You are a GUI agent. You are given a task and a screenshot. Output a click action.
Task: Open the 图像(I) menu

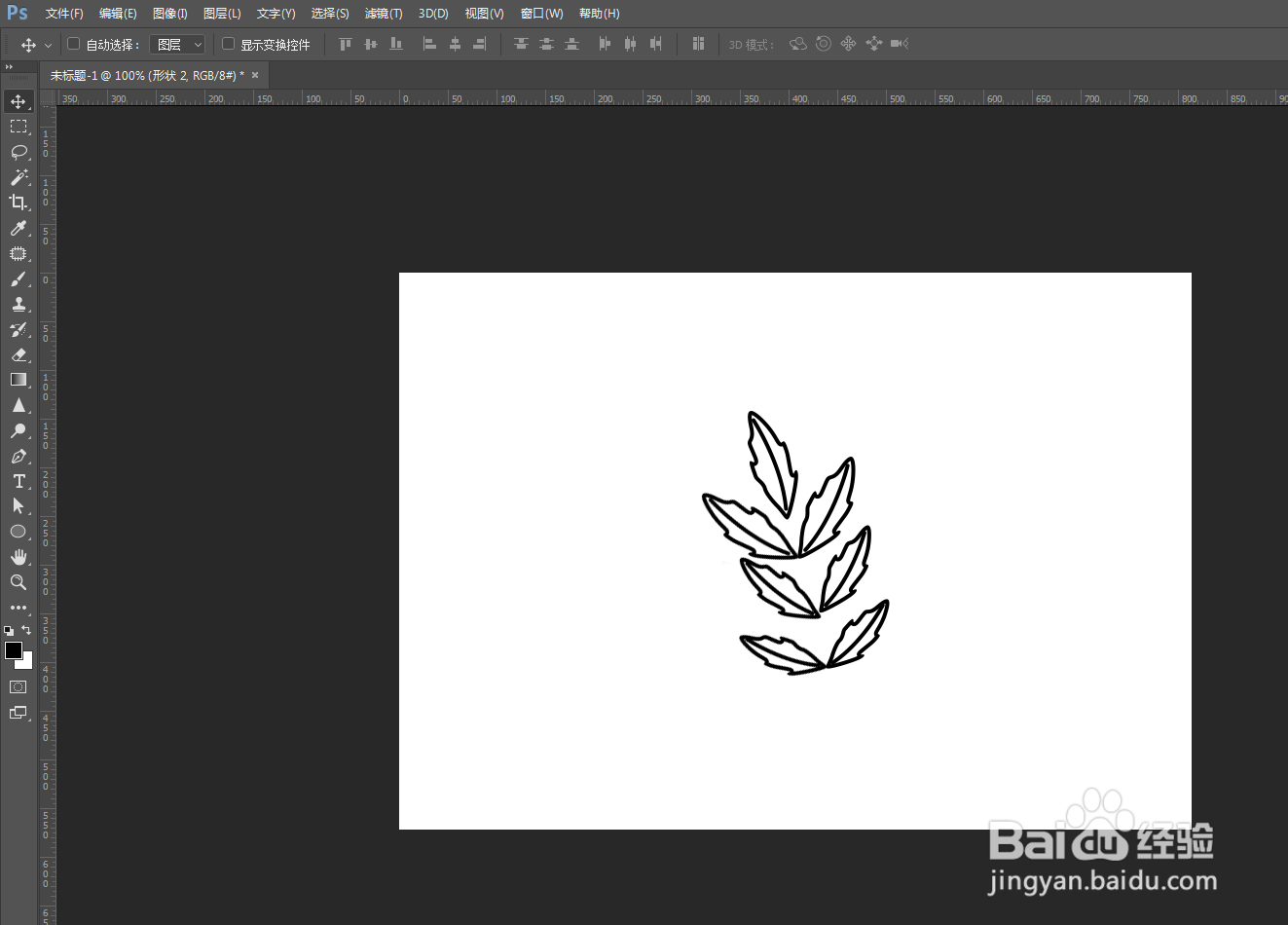tap(170, 14)
